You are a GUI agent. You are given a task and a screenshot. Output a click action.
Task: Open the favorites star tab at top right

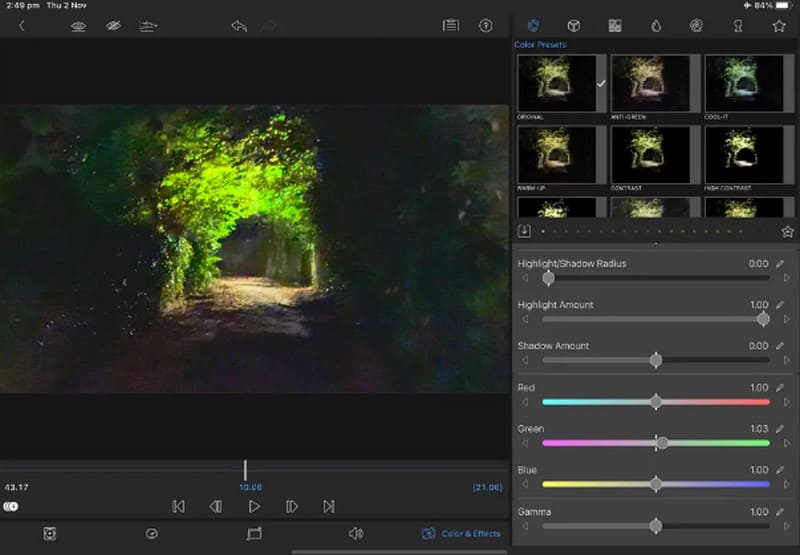point(779,26)
